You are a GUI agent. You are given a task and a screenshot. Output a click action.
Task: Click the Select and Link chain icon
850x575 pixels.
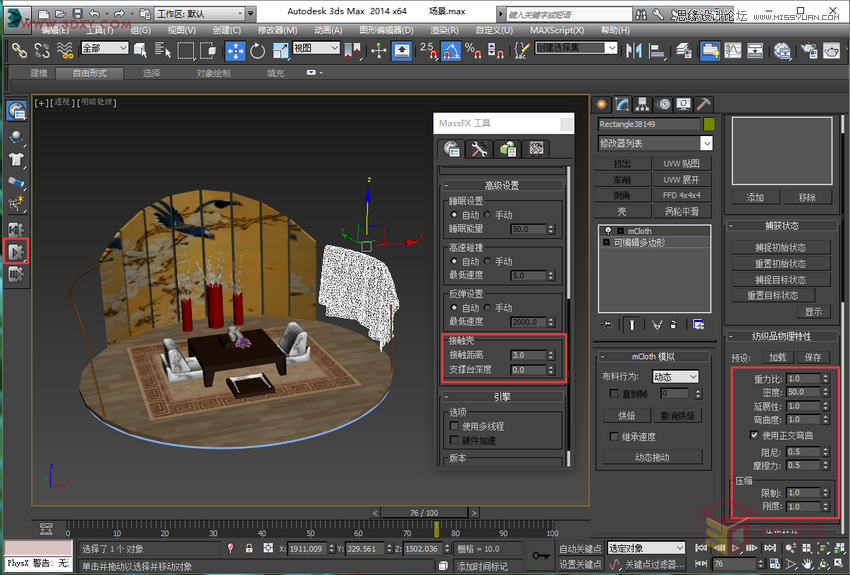pyautogui.click(x=20, y=51)
